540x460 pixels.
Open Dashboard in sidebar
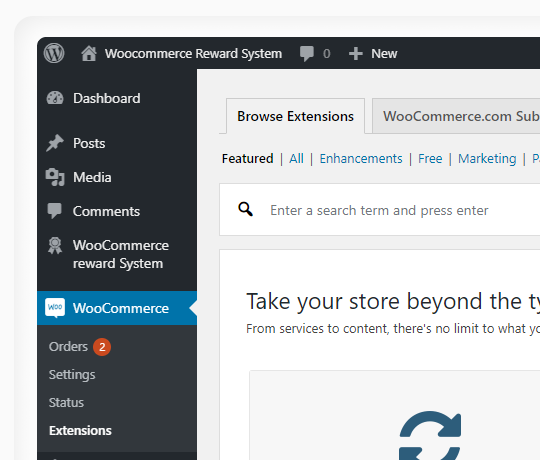tap(107, 98)
